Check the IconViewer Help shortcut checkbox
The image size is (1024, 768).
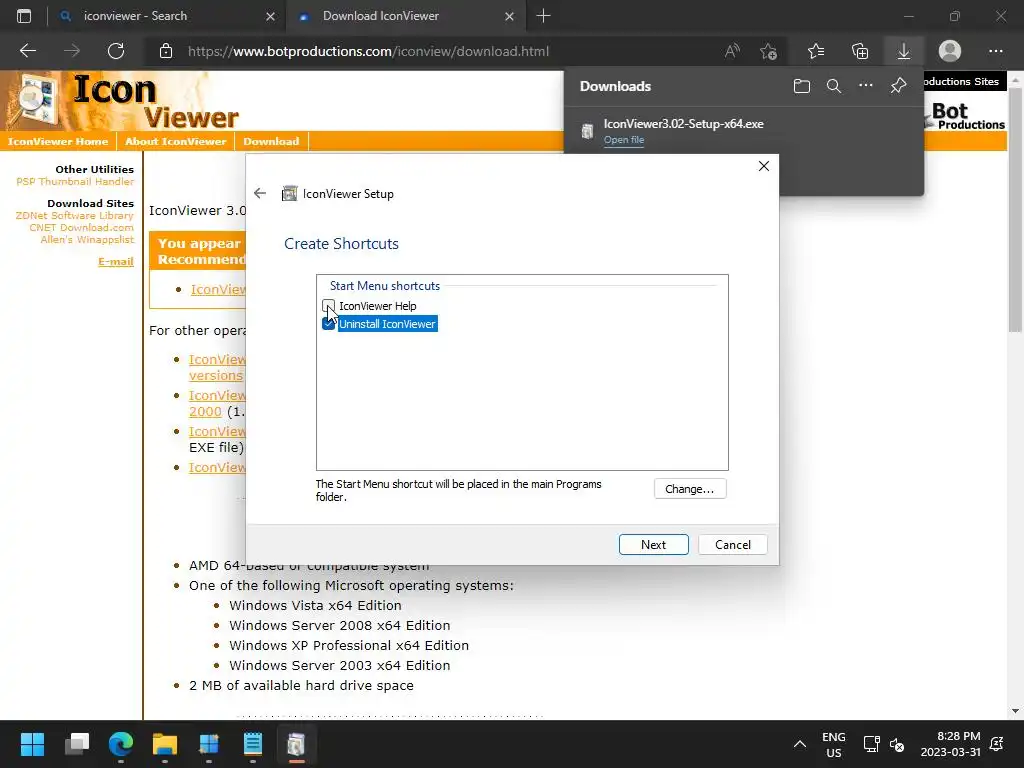click(328, 306)
